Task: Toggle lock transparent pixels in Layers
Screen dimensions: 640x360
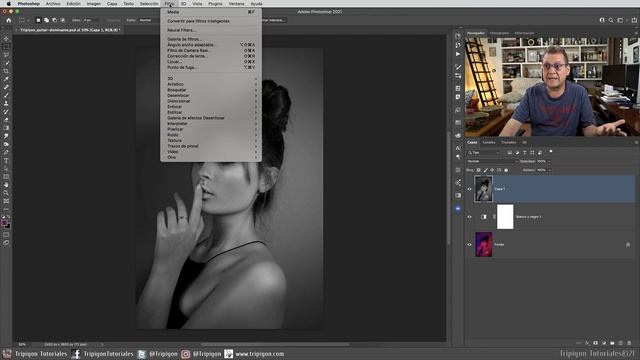Action: coord(479,170)
